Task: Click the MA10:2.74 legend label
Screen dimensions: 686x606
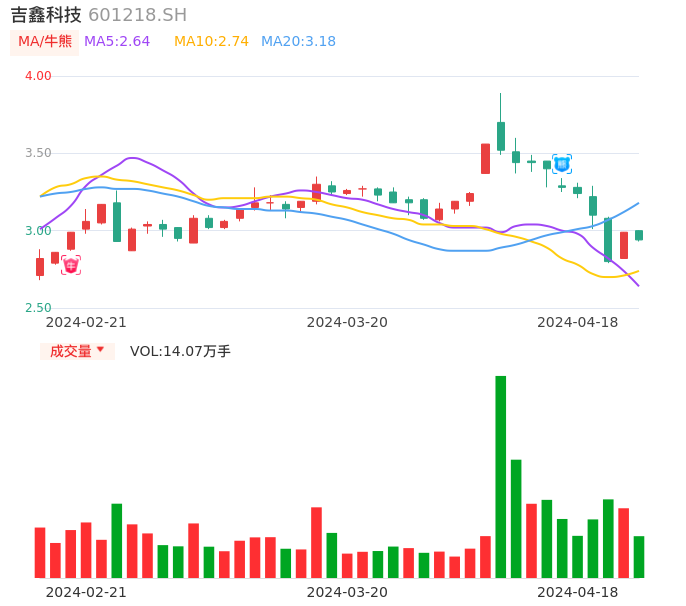Action: click(x=211, y=42)
